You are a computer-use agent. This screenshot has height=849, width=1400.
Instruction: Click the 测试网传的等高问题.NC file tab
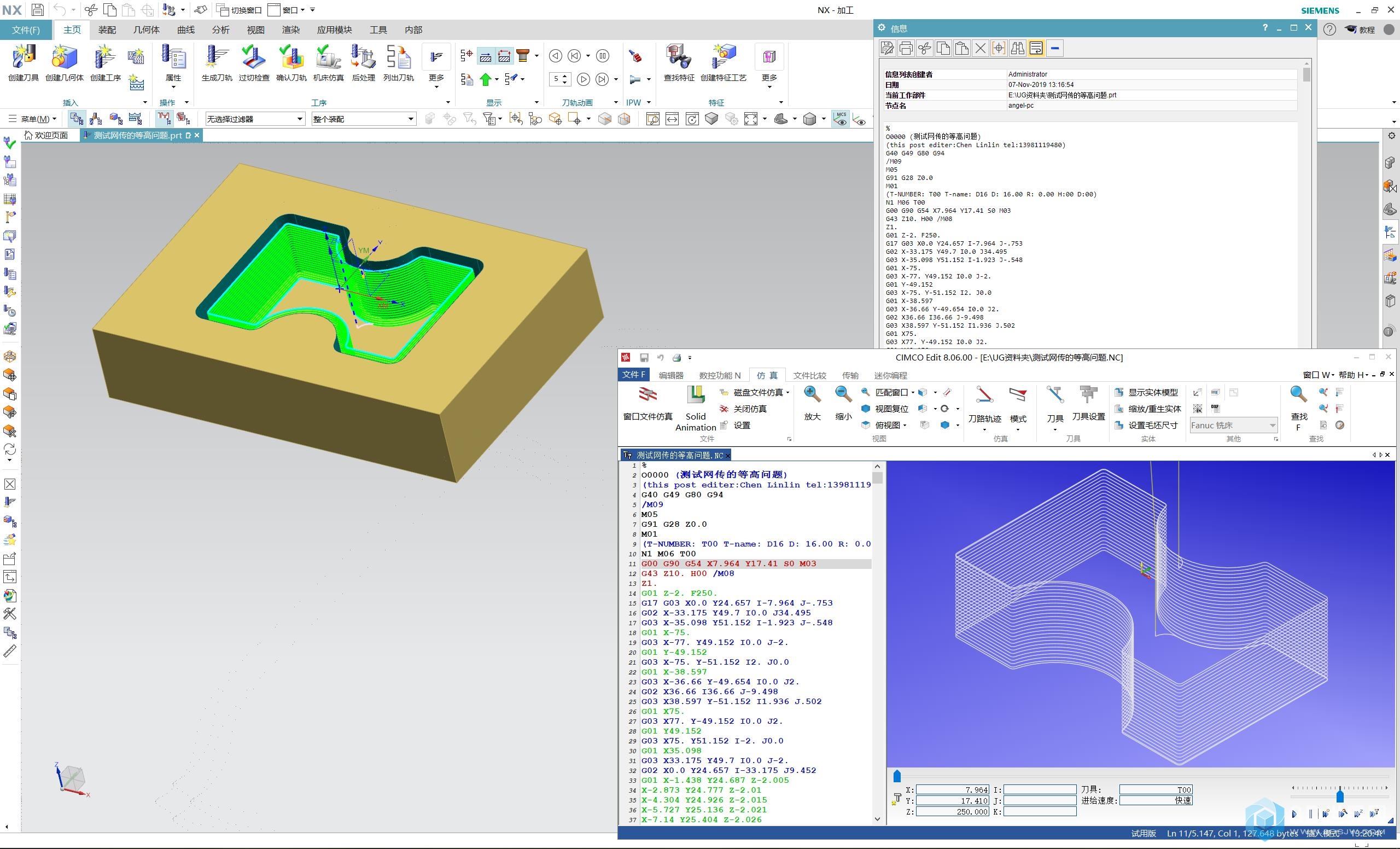coord(675,455)
